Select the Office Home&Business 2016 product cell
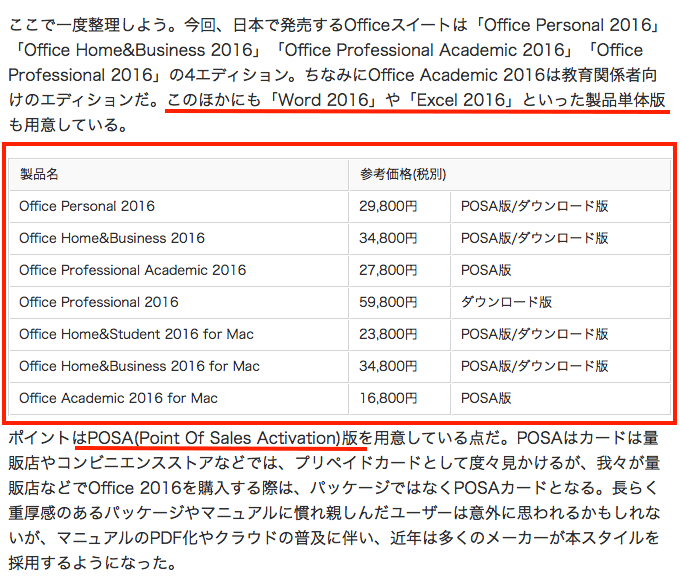The height and width of the screenshot is (585, 680). 179,239
